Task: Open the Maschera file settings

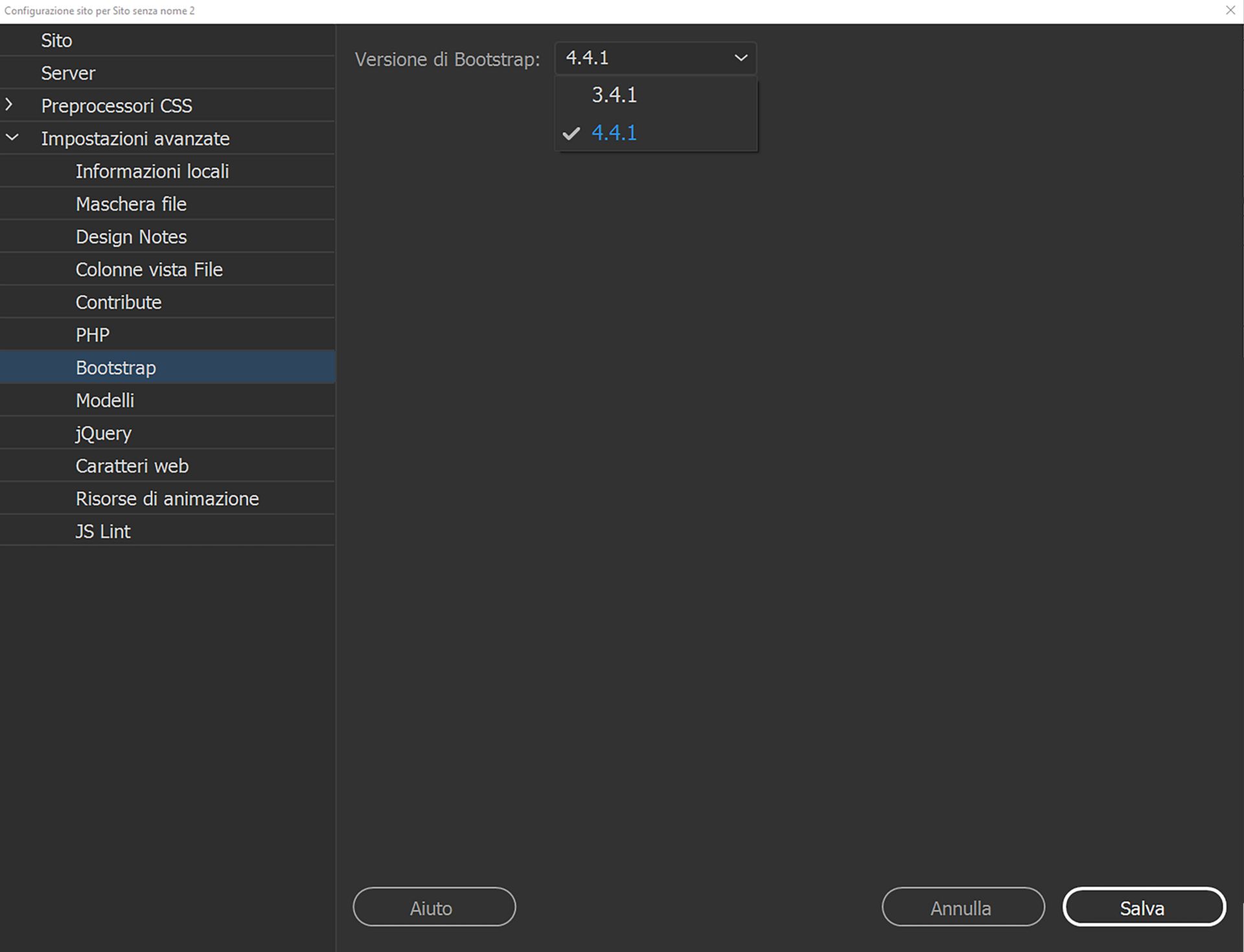Action: tap(131, 203)
